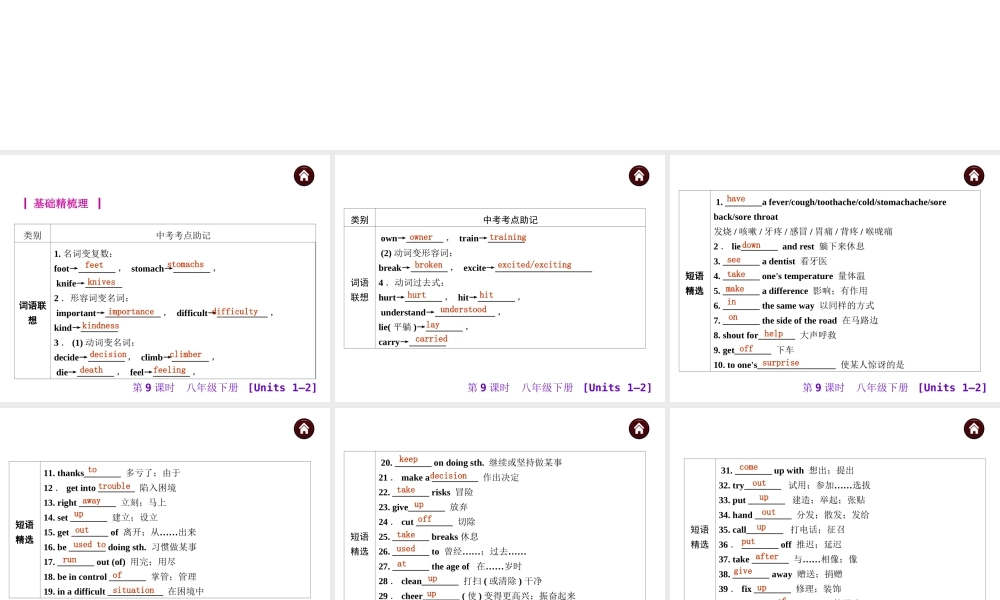Viewport: 1000px width, 600px height.
Task: Open the slide thumbnail with the foot→feet table
Action: coord(165,278)
